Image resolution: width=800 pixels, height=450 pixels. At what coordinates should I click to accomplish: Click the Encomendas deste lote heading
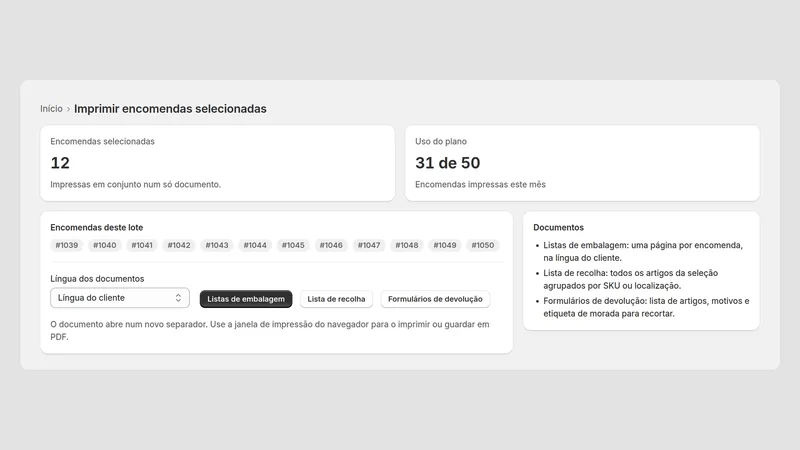click(x=96, y=228)
